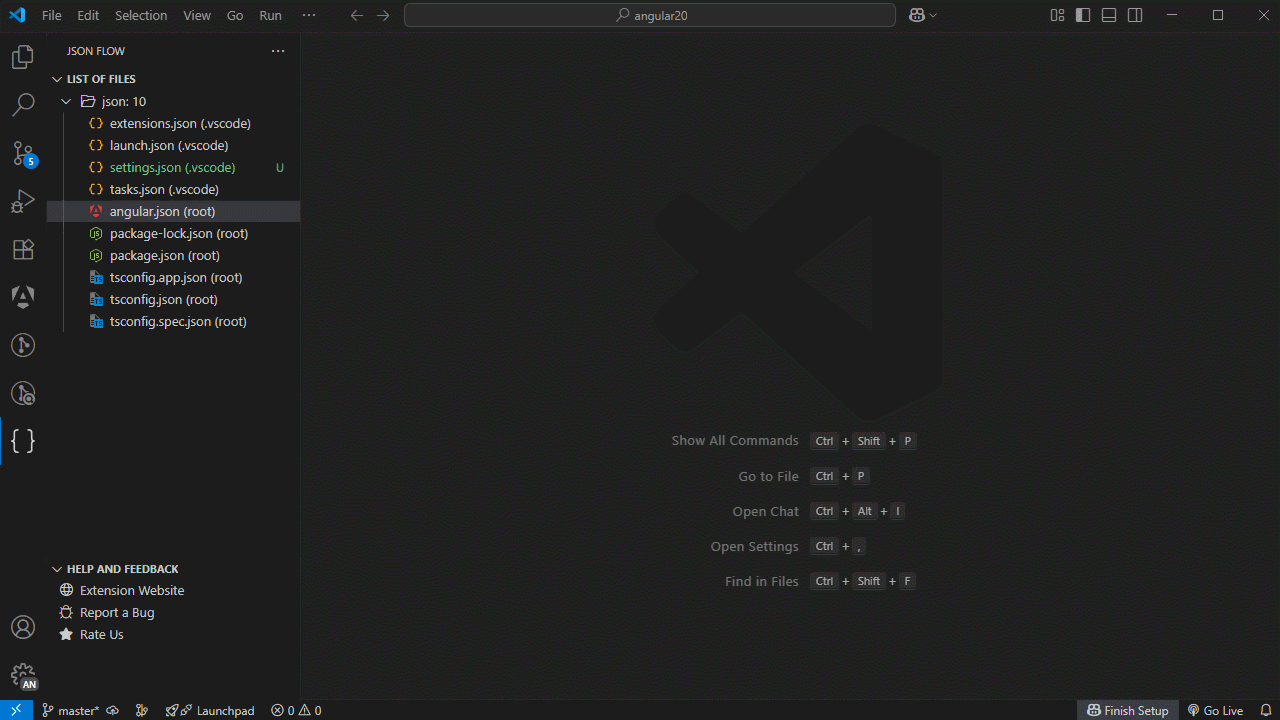Open the Selection menu

pyautogui.click(x=141, y=15)
